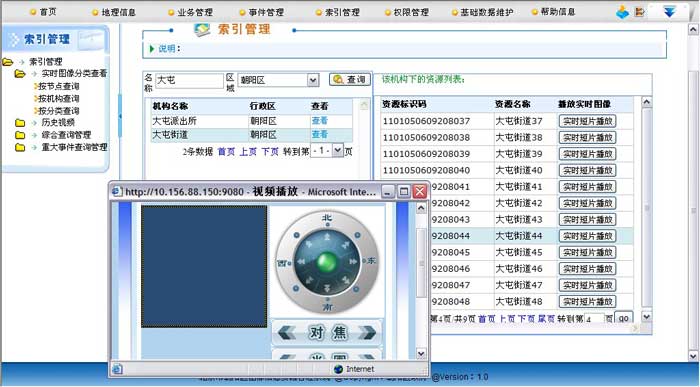Click 查看 link for 大屯街道
700x387 pixels.
point(320,134)
